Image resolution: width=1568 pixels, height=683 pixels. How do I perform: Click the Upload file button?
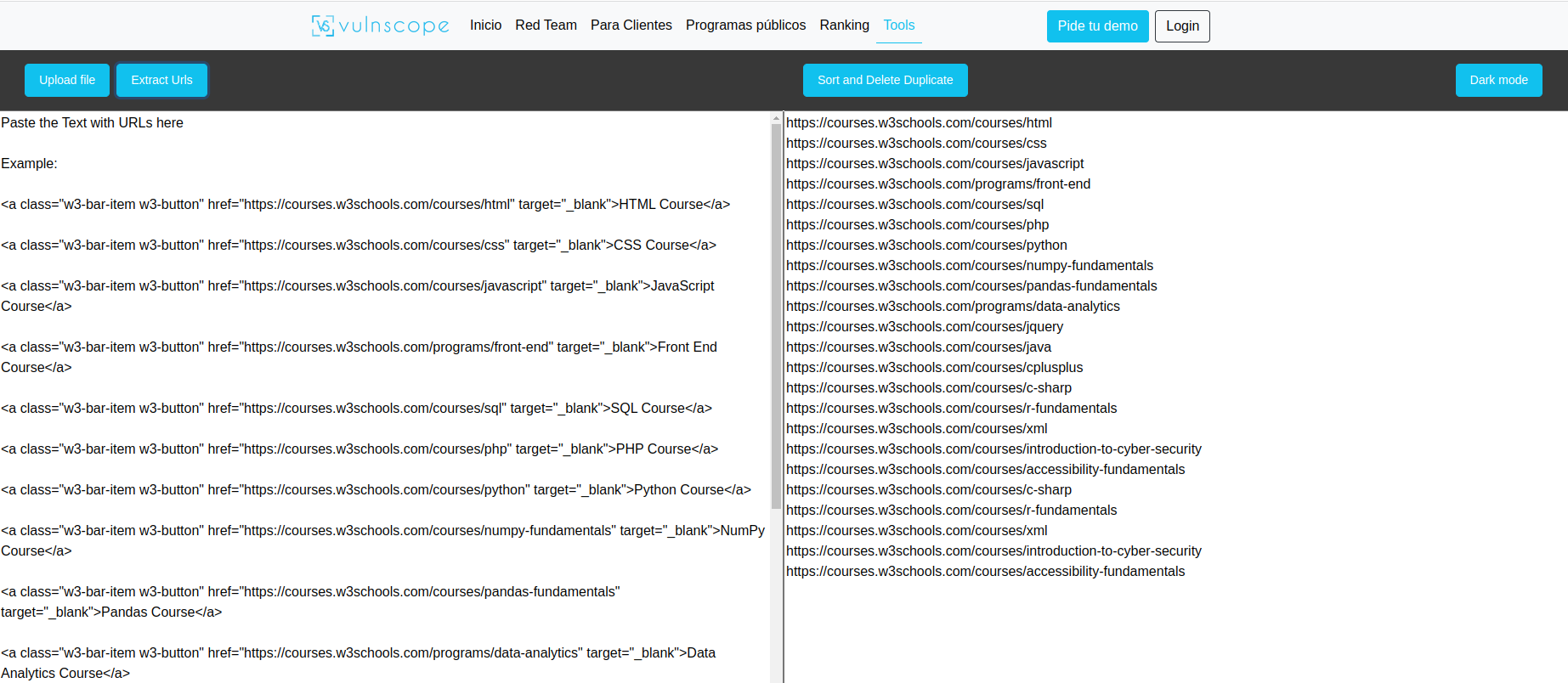[x=67, y=80]
